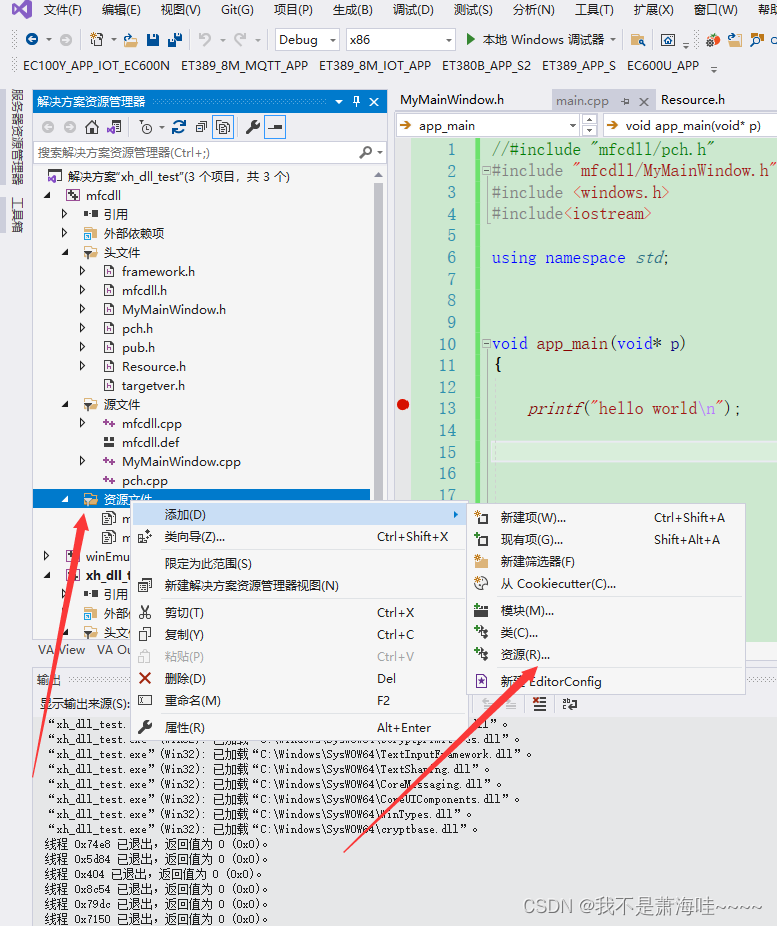Image resolution: width=777 pixels, height=926 pixels.
Task: Toggle the Preview Selected Items icon
Action: tap(275, 127)
